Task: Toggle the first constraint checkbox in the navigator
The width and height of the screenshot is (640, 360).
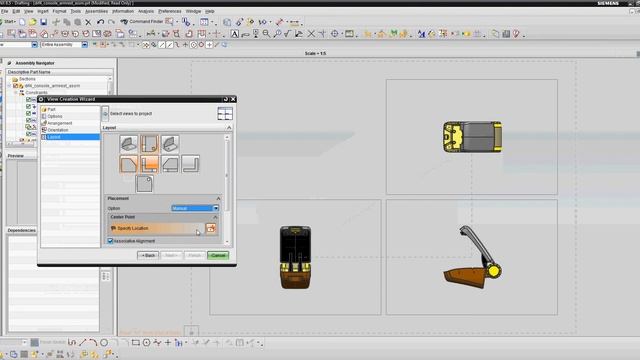Action: point(29,100)
